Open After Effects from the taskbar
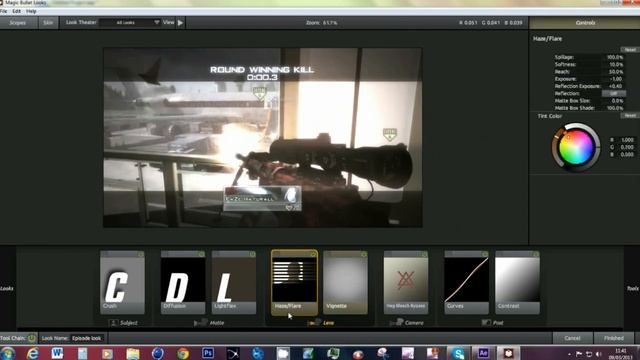This screenshot has width=640, height=360. [483, 353]
